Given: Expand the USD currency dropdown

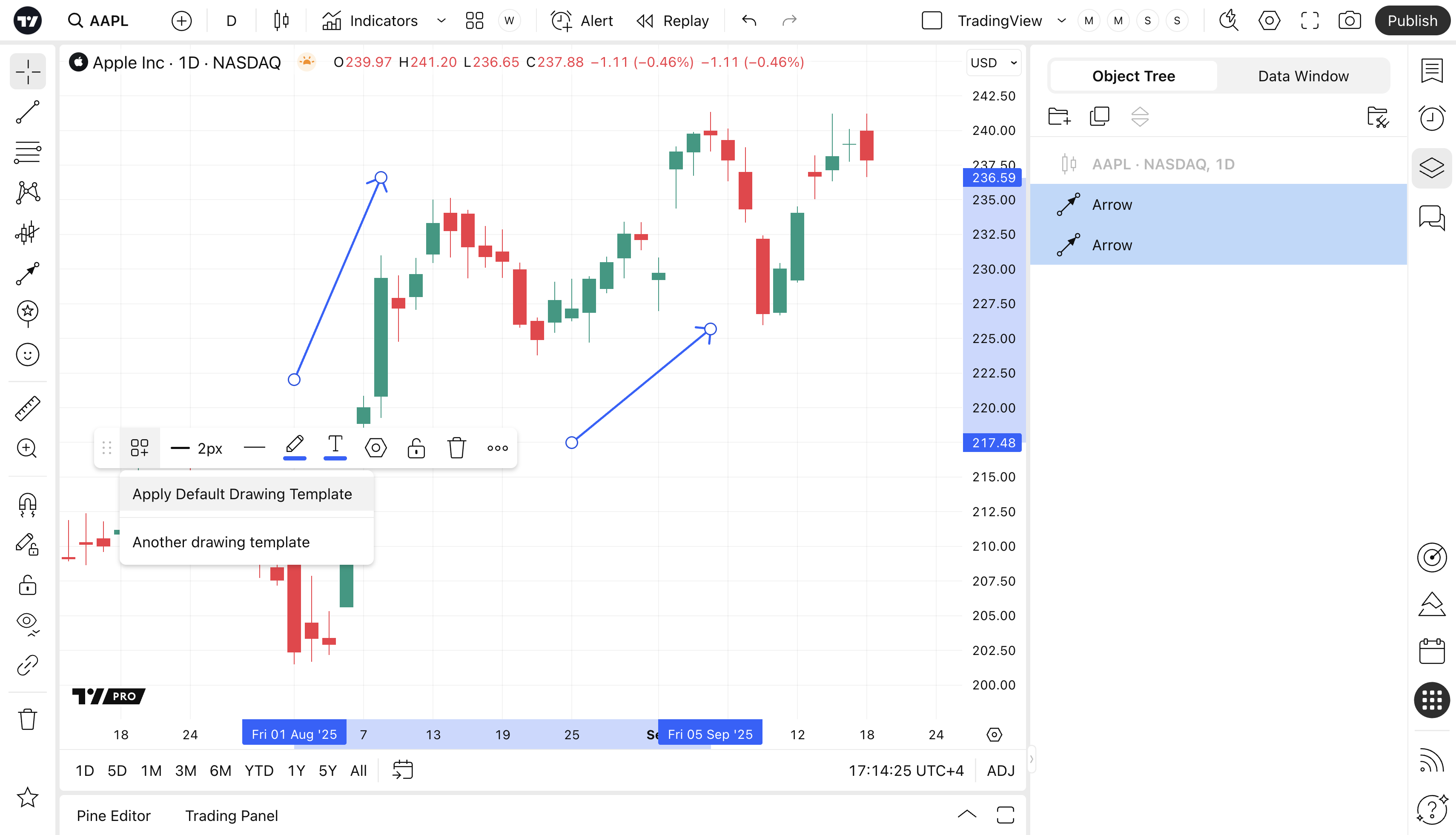Looking at the screenshot, I should tap(994, 63).
